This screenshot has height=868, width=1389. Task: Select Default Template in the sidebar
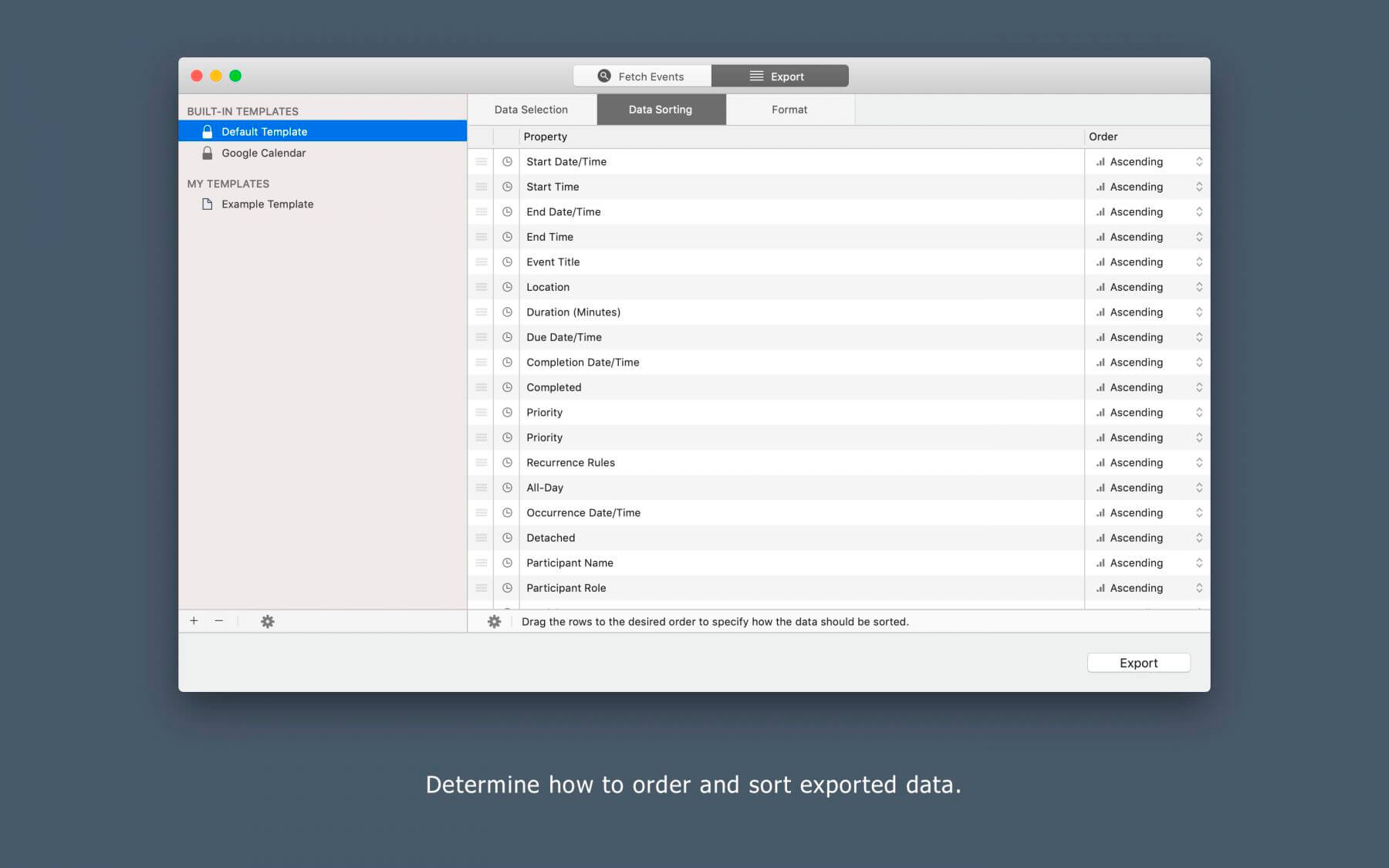[x=323, y=131]
